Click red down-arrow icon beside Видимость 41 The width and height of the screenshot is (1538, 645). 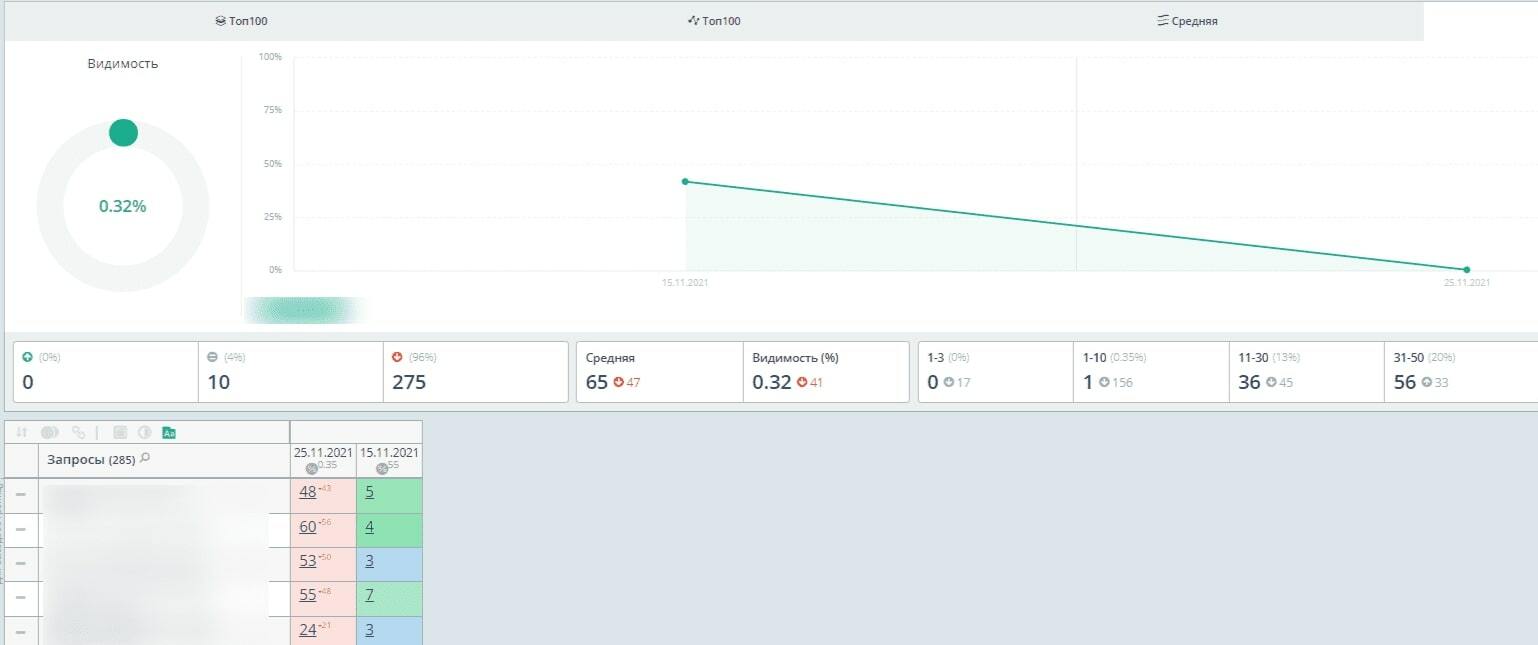tap(802, 382)
